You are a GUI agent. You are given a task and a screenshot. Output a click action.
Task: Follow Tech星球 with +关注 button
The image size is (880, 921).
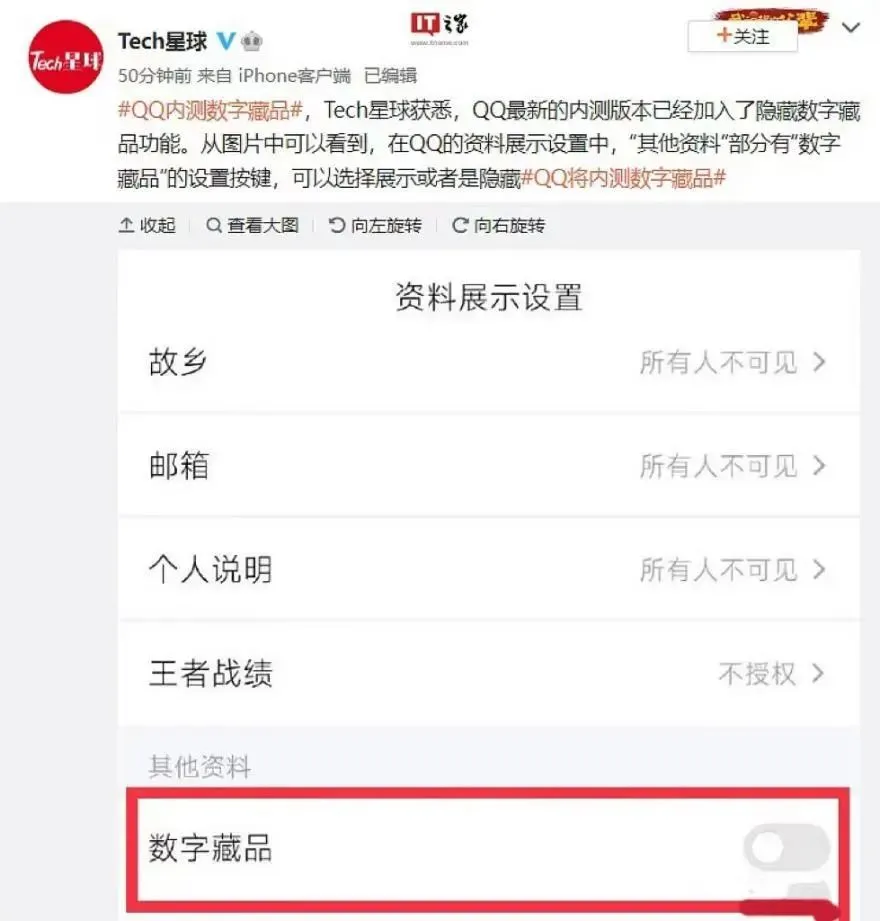point(743,36)
